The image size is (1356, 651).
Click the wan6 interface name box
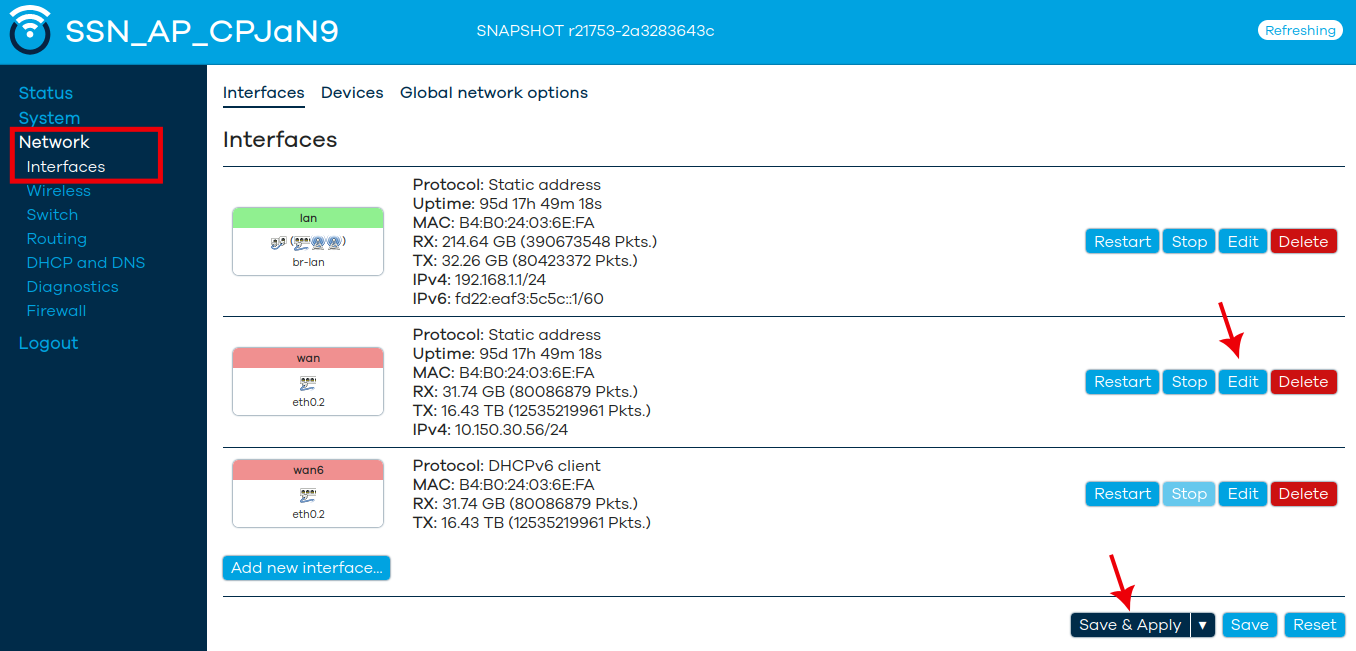(308, 470)
